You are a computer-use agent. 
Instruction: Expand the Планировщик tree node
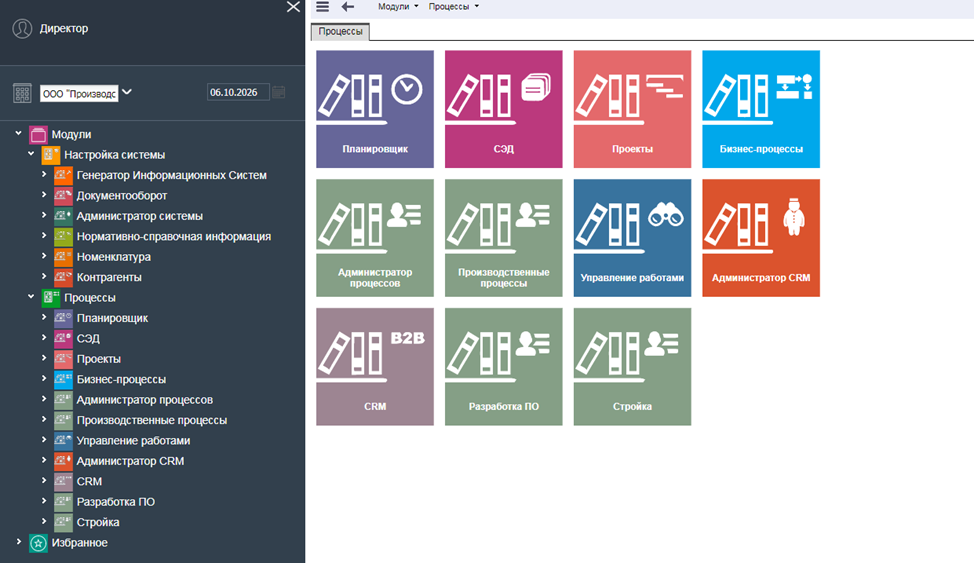point(43,317)
